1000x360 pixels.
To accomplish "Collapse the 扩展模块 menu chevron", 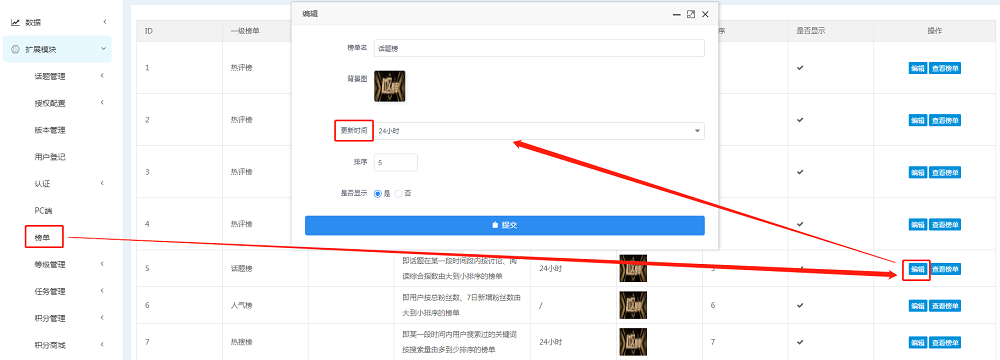I will pyautogui.click(x=103, y=49).
